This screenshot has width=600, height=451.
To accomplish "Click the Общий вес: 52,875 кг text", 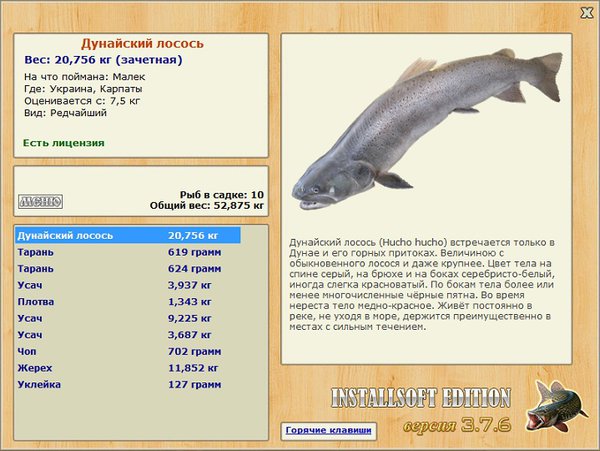I will [x=207, y=205].
